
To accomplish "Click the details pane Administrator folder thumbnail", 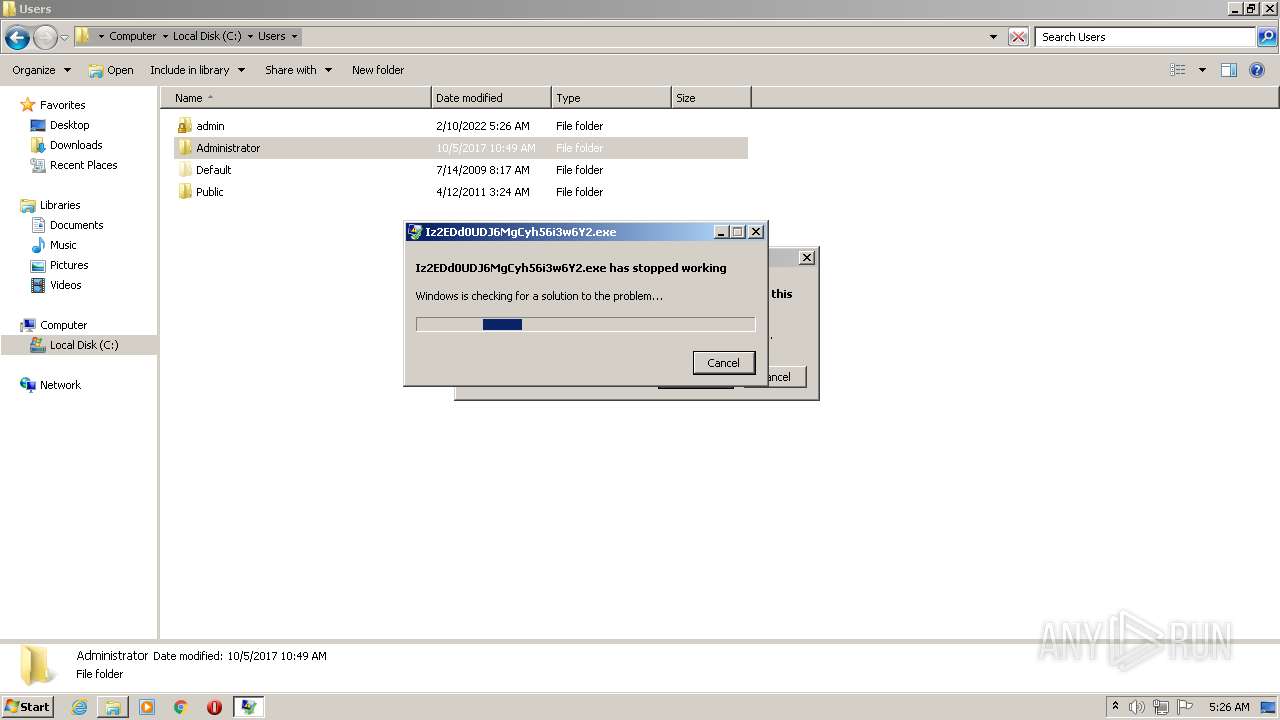I will coord(38,665).
